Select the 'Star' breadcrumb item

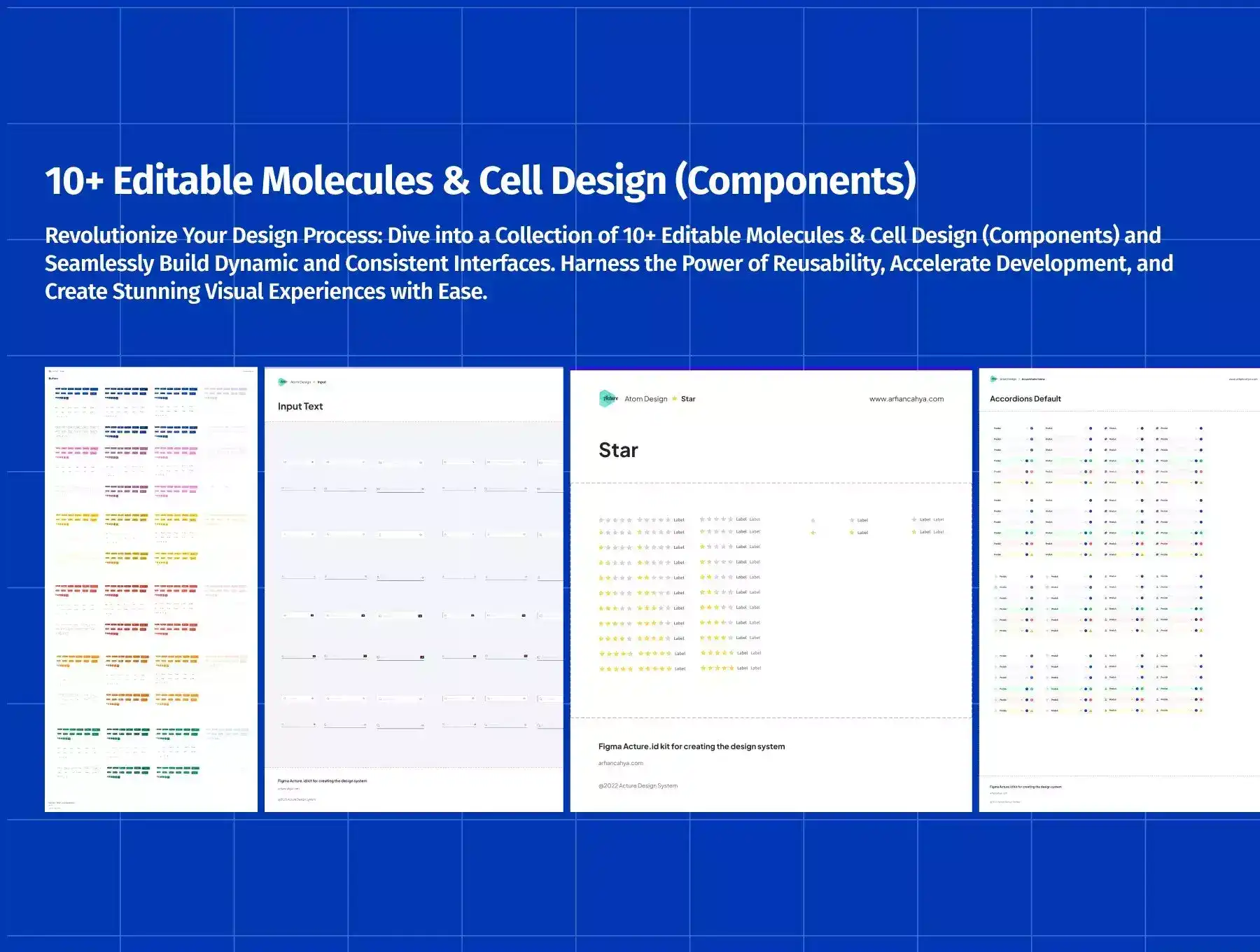688,399
